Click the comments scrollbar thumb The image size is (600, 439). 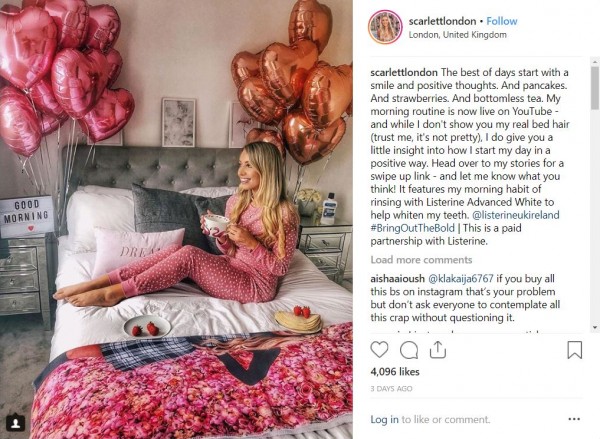click(x=595, y=88)
